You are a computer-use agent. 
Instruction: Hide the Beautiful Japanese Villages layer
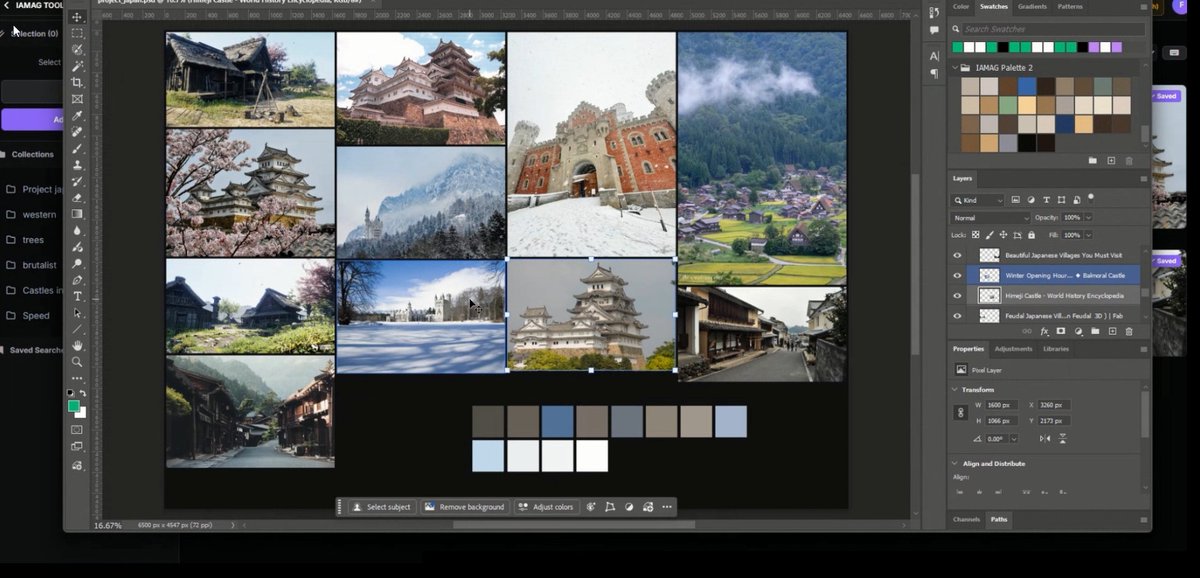[x=957, y=255]
